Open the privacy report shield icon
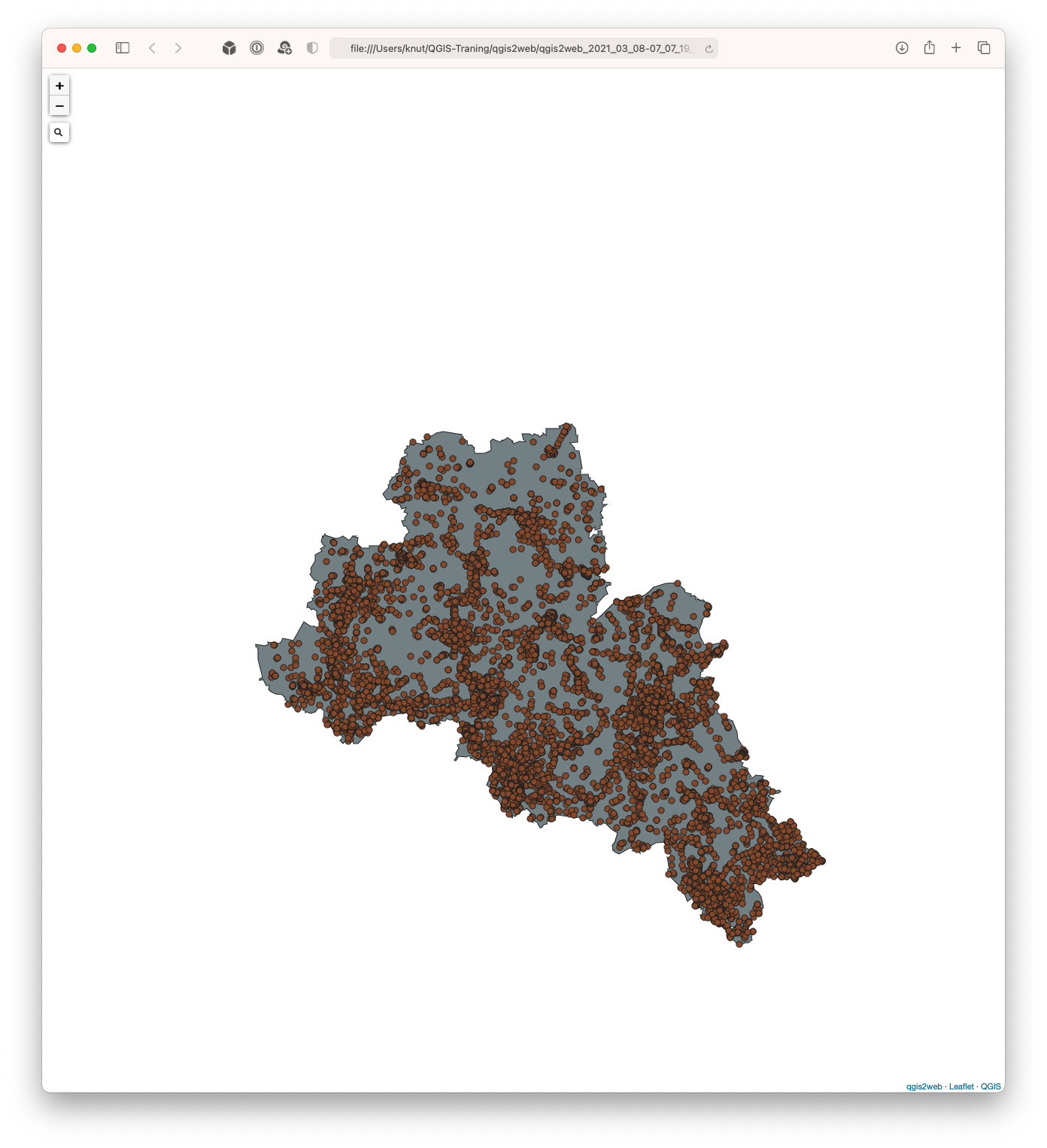This screenshot has width=1047, height=1148. click(312, 48)
